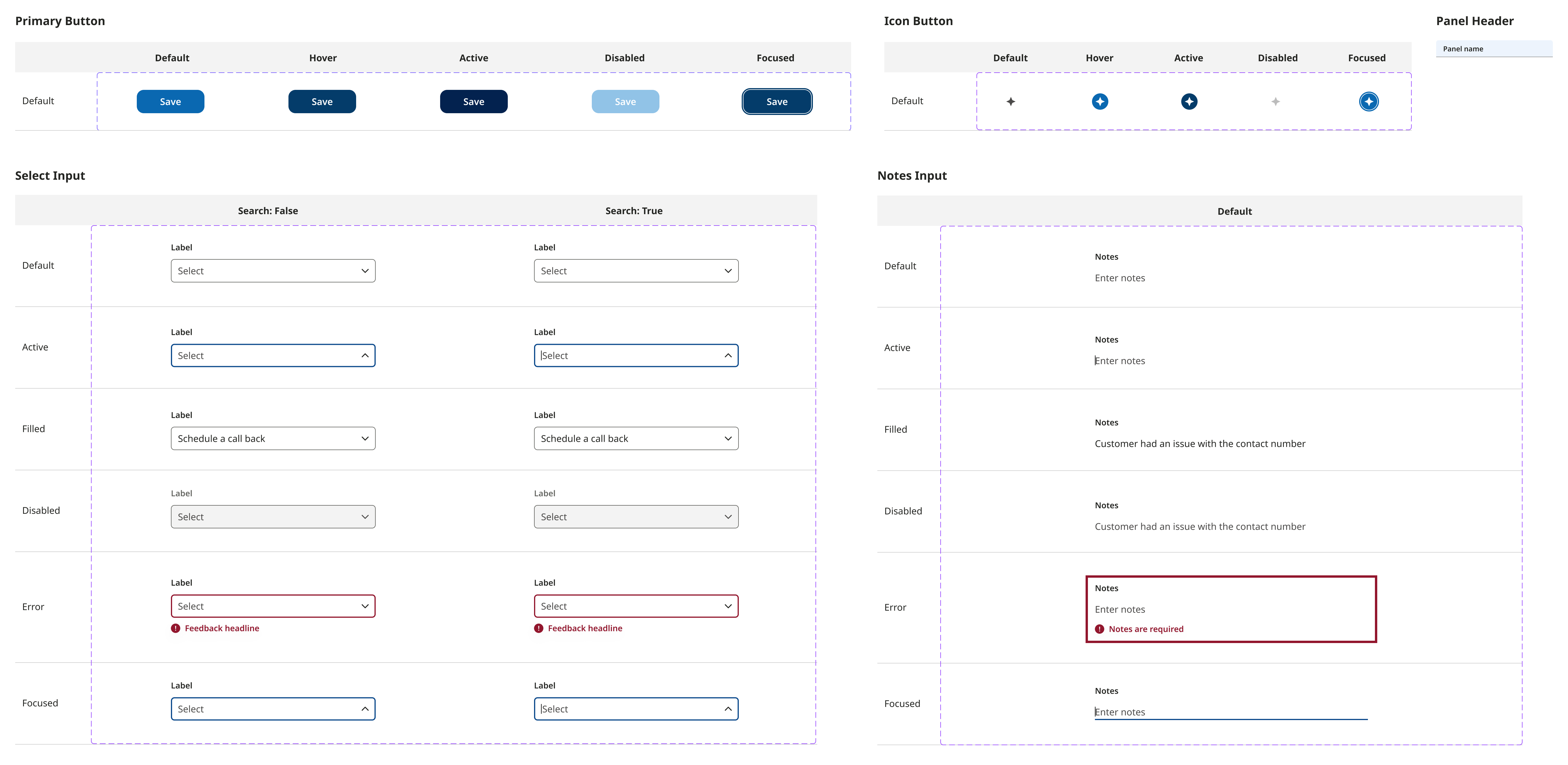1568x765 pixels.
Task: Open the Error Select dropdown under Search False
Action: tap(273, 606)
